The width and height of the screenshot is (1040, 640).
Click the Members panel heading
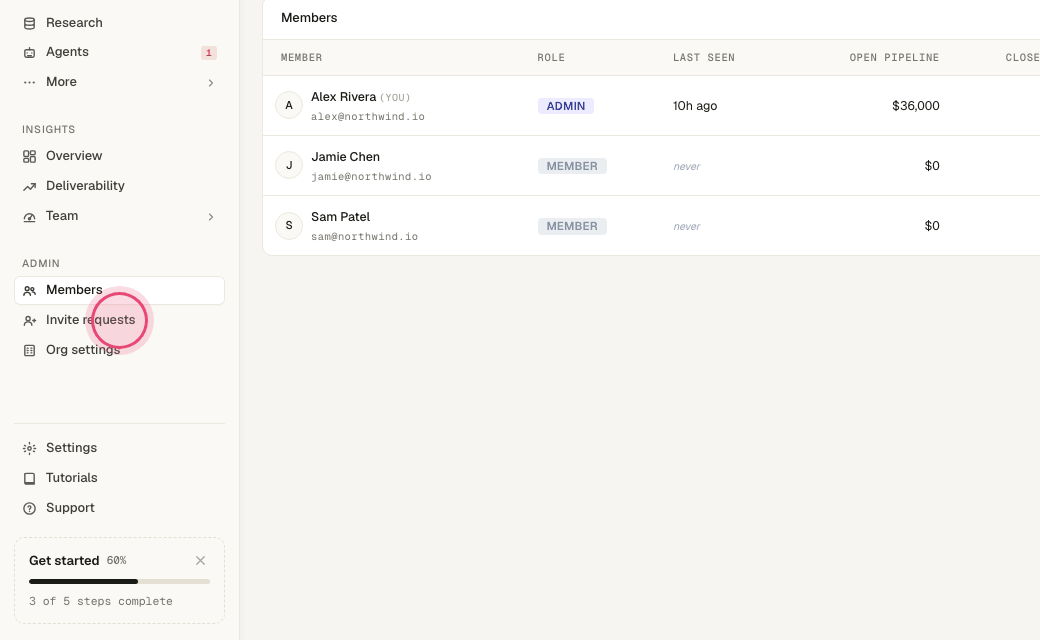point(309,18)
